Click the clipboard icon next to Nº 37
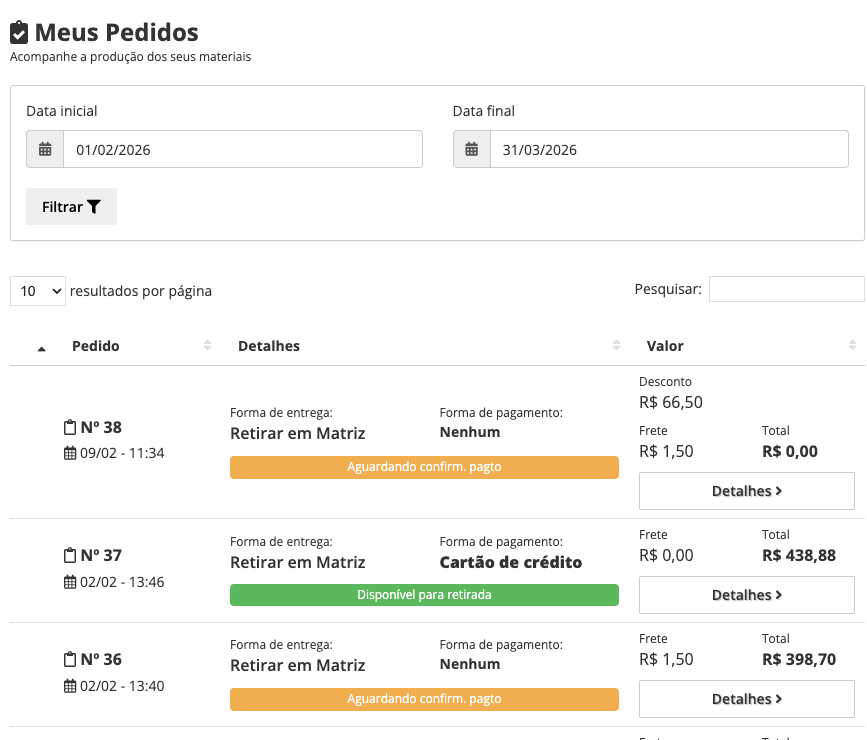The width and height of the screenshot is (867, 740). click(x=70, y=555)
